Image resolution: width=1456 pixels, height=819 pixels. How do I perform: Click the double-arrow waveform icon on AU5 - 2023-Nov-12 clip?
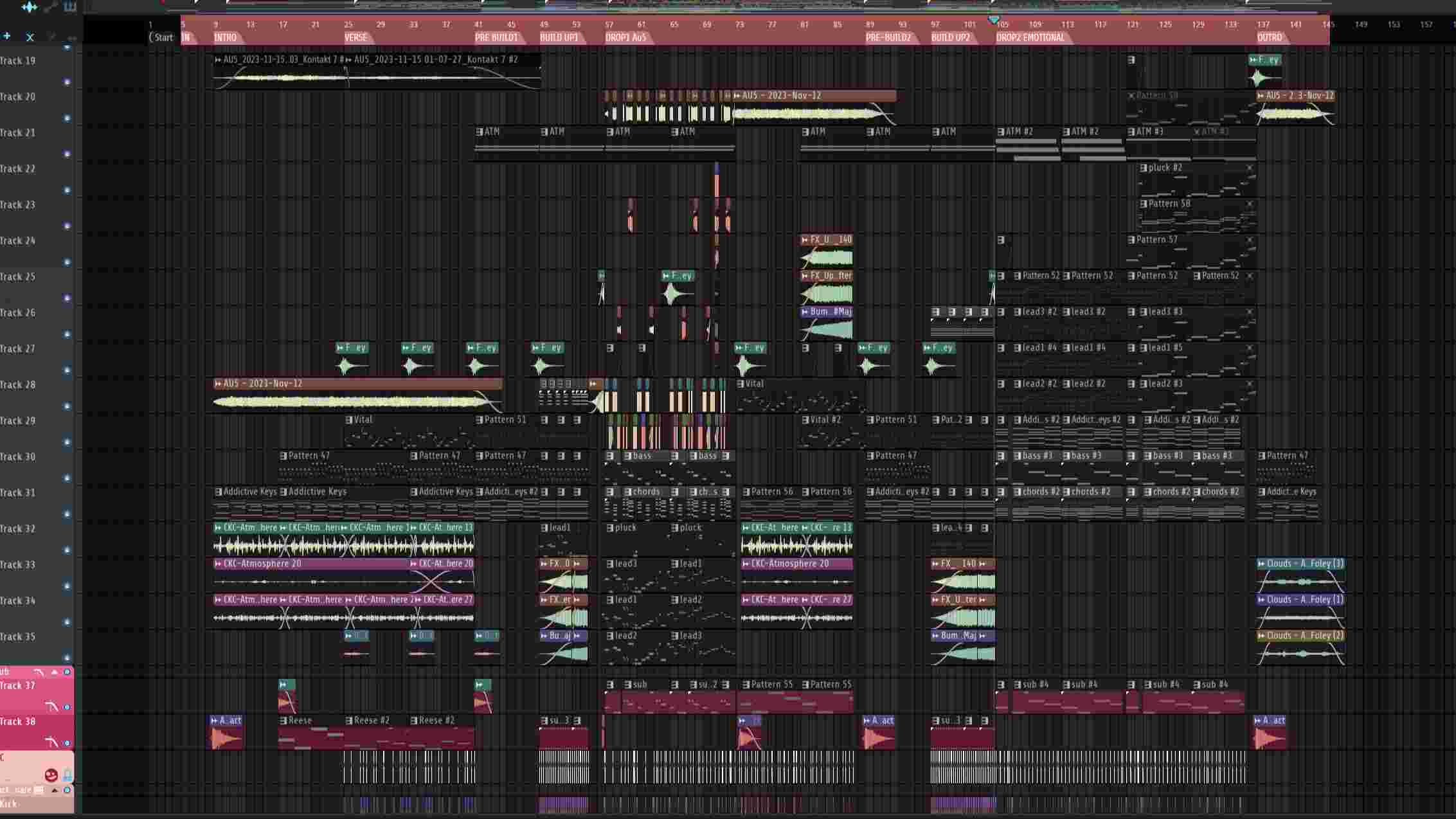[x=217, y=383]
